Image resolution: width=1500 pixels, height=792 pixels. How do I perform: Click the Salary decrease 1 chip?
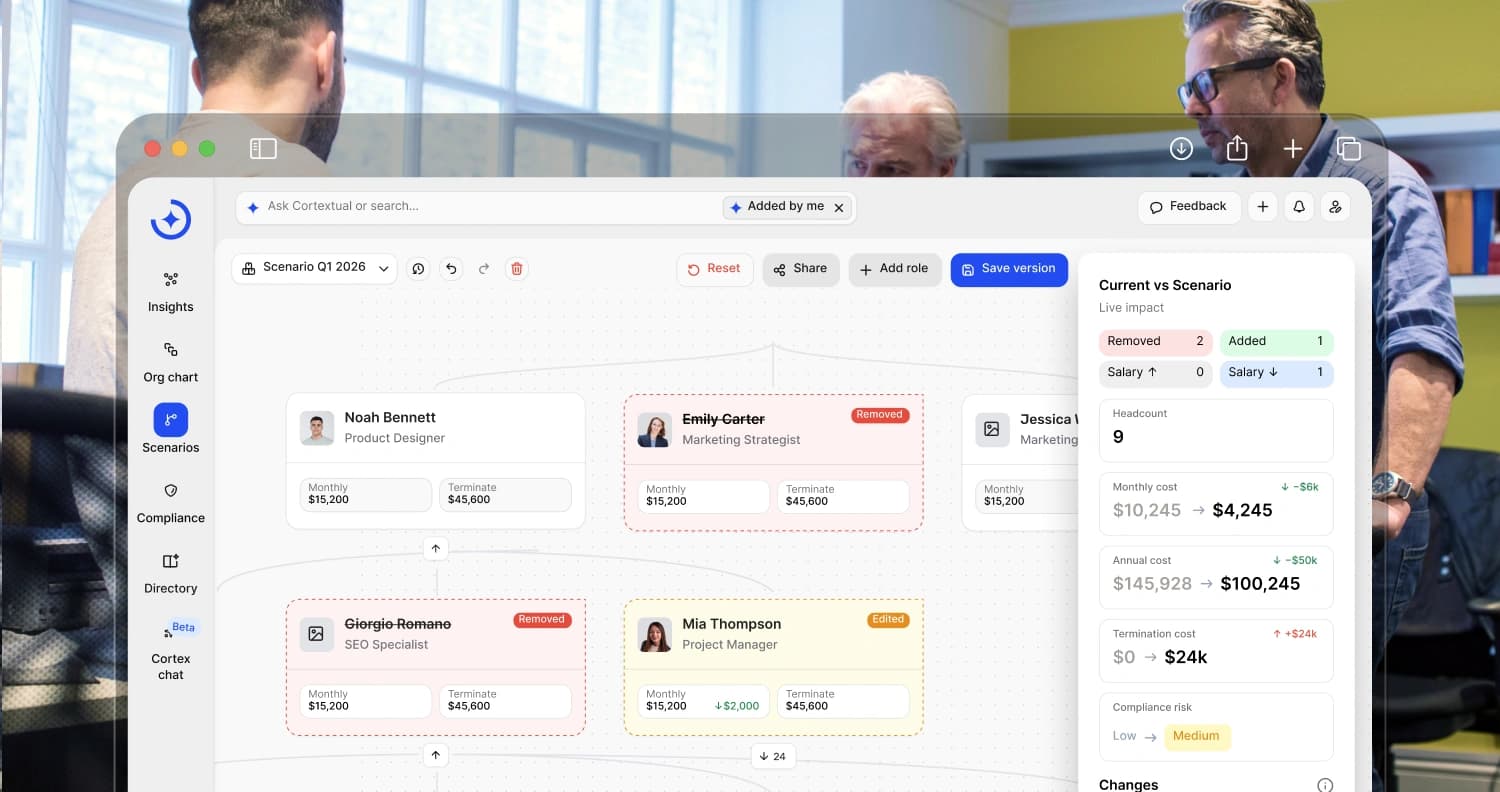(x=1277, y=373)
